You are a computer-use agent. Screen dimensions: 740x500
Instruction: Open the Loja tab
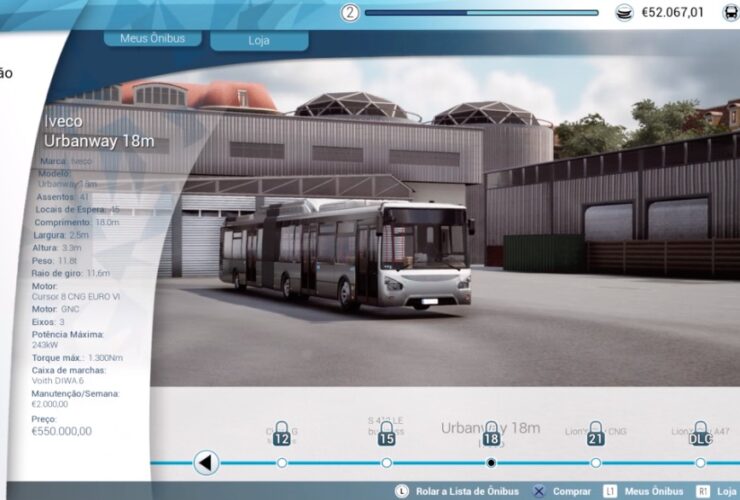(259, 41)
